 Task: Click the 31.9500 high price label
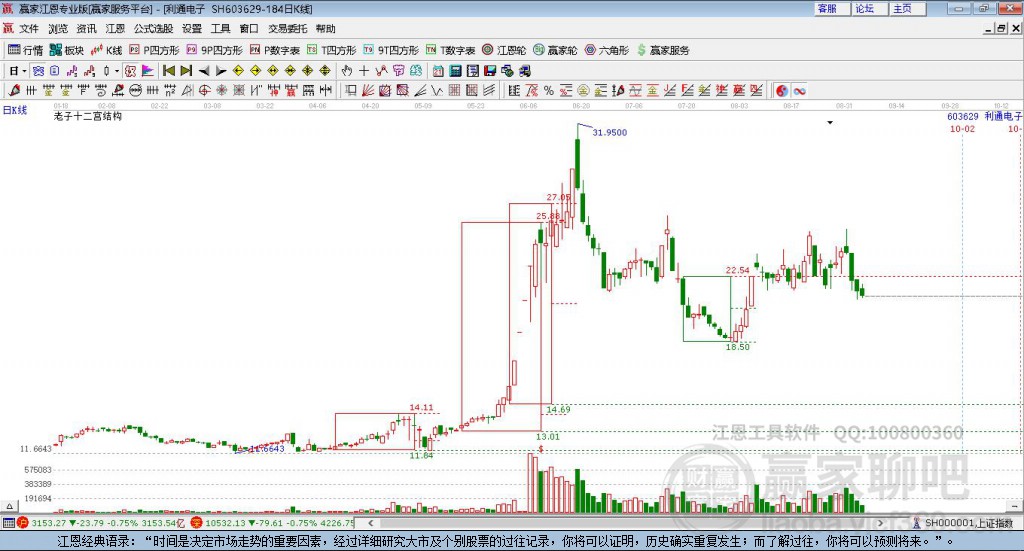609,133
